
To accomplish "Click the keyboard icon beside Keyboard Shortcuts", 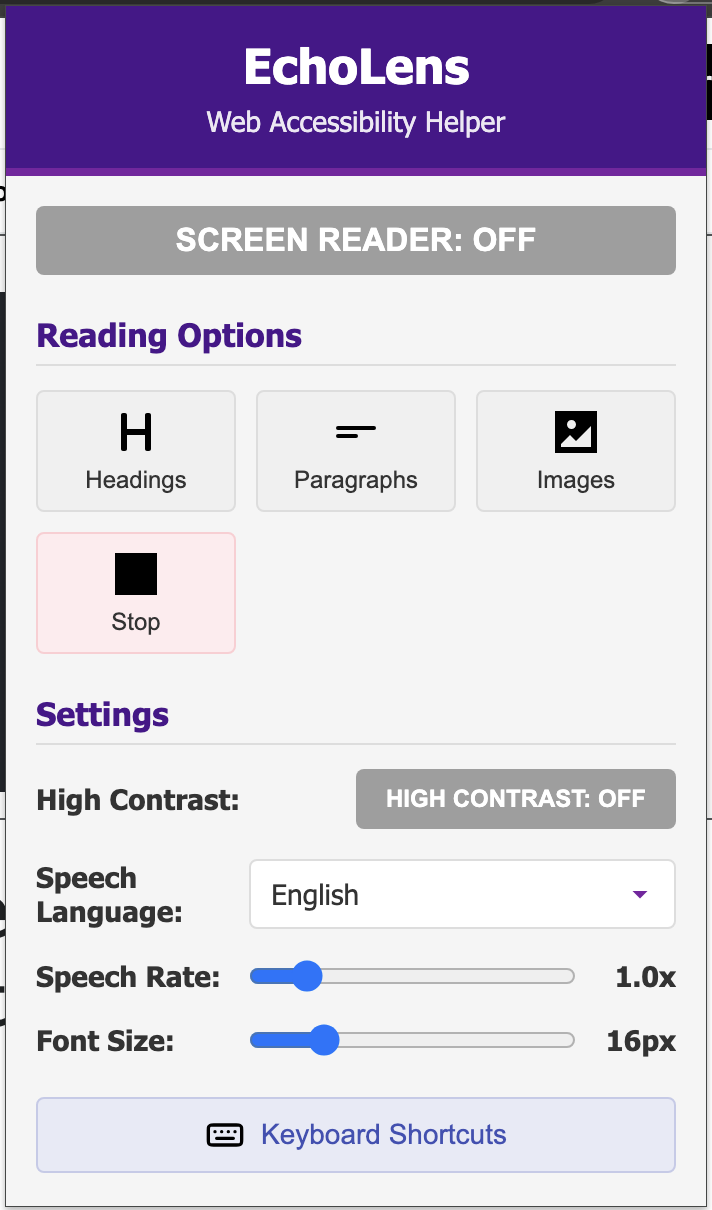I will coord(225,1135).
